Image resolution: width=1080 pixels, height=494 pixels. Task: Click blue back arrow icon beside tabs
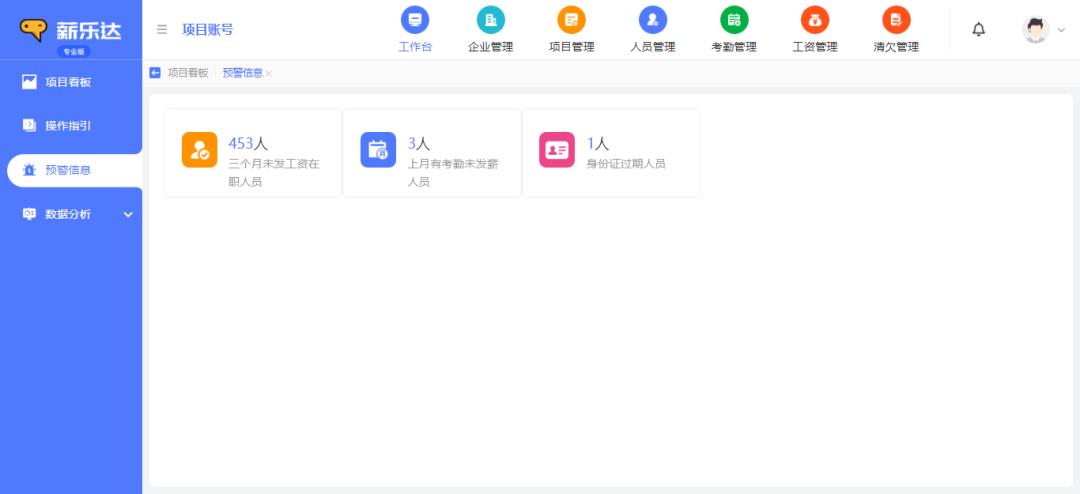[x=155, y=73]
